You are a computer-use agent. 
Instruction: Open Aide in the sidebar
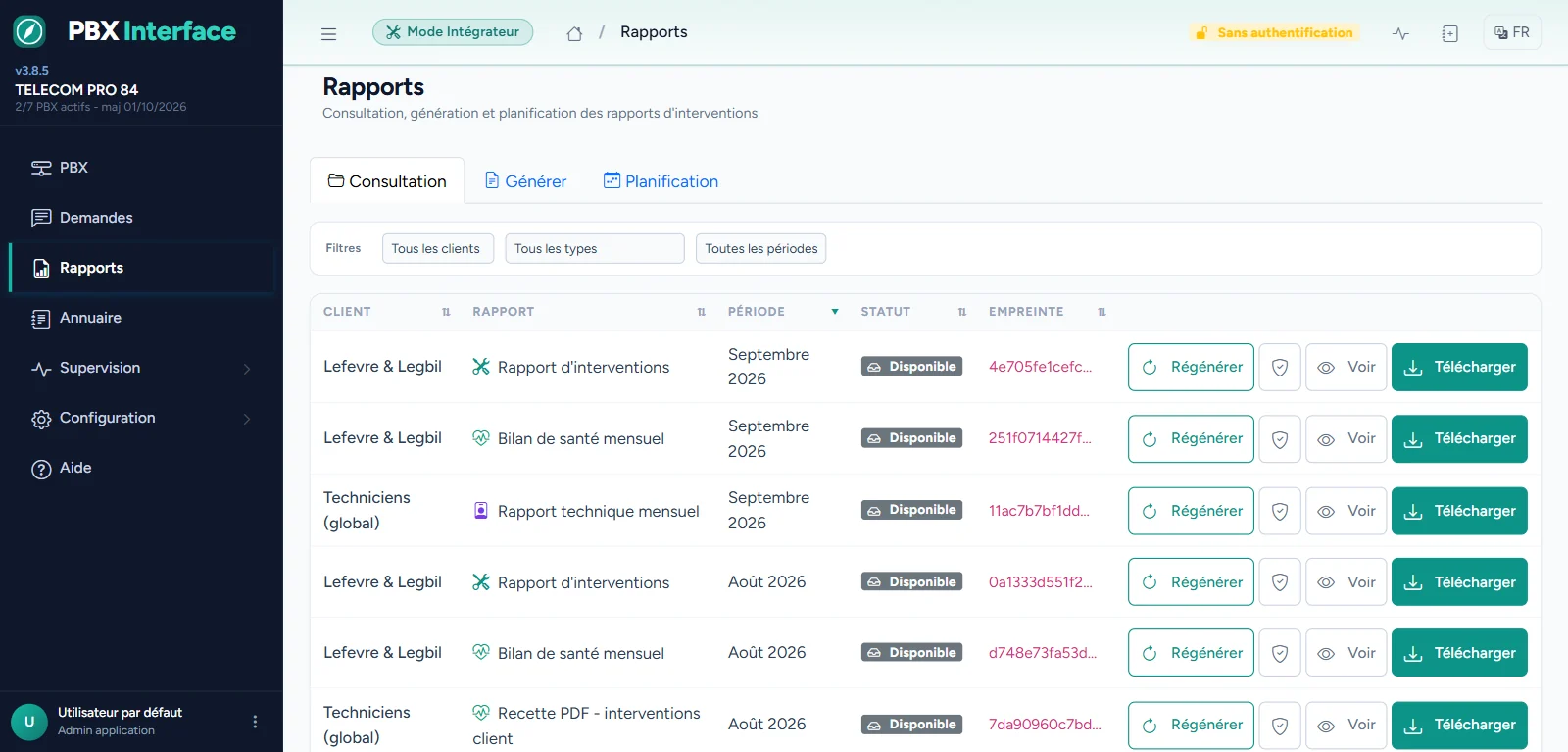(142, 468)
